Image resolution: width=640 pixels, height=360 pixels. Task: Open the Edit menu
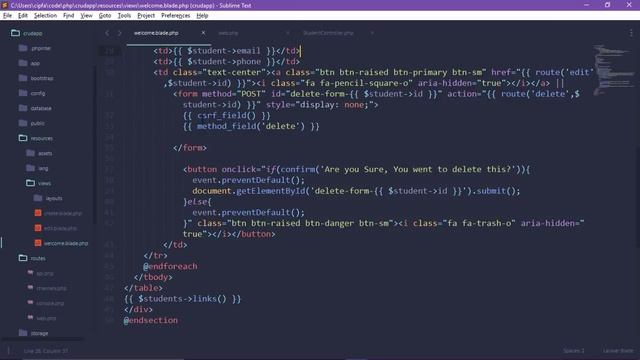[23, 16]
